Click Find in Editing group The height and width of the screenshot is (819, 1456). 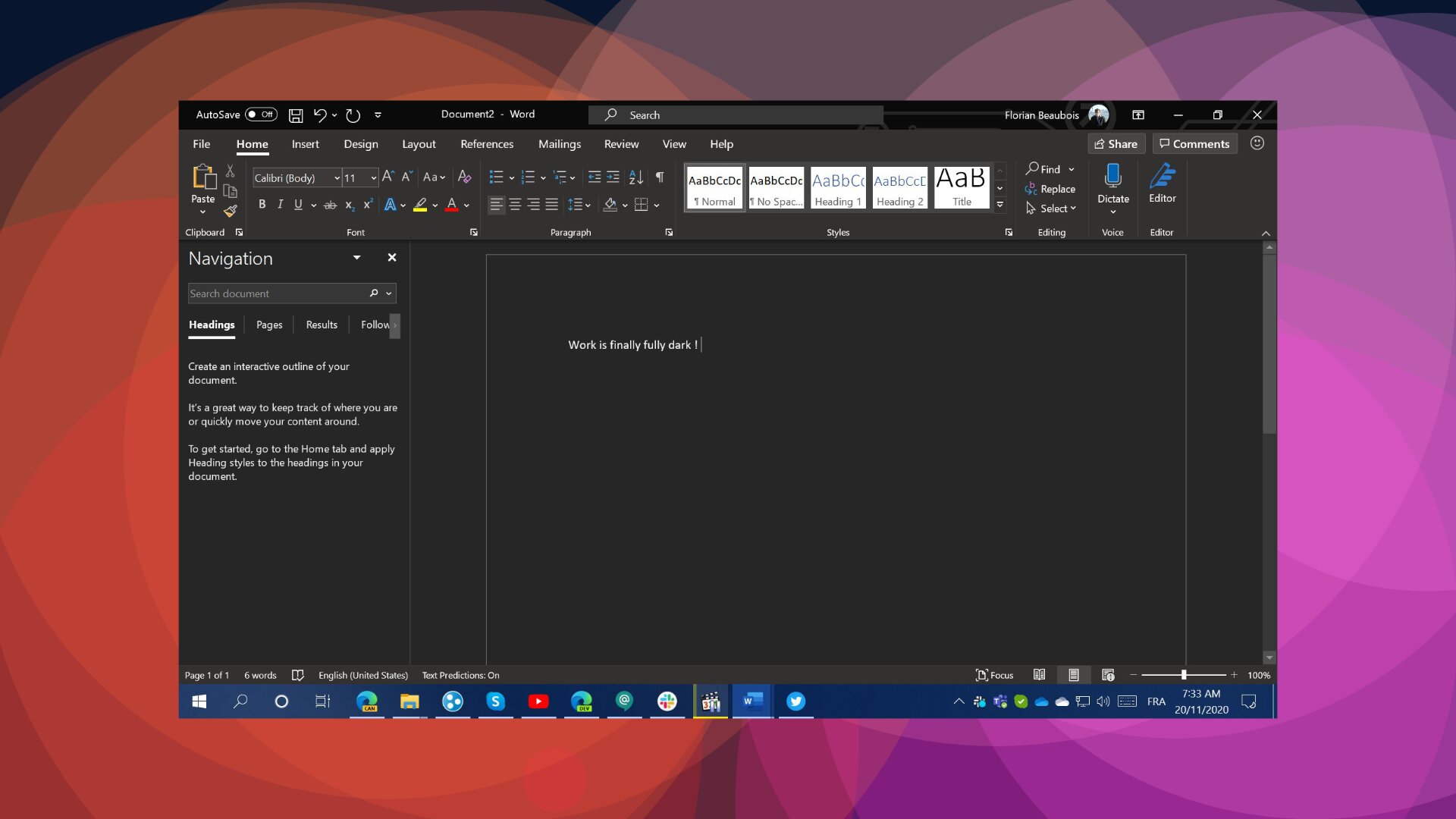pyautogui.click(x=1043, y=169)
